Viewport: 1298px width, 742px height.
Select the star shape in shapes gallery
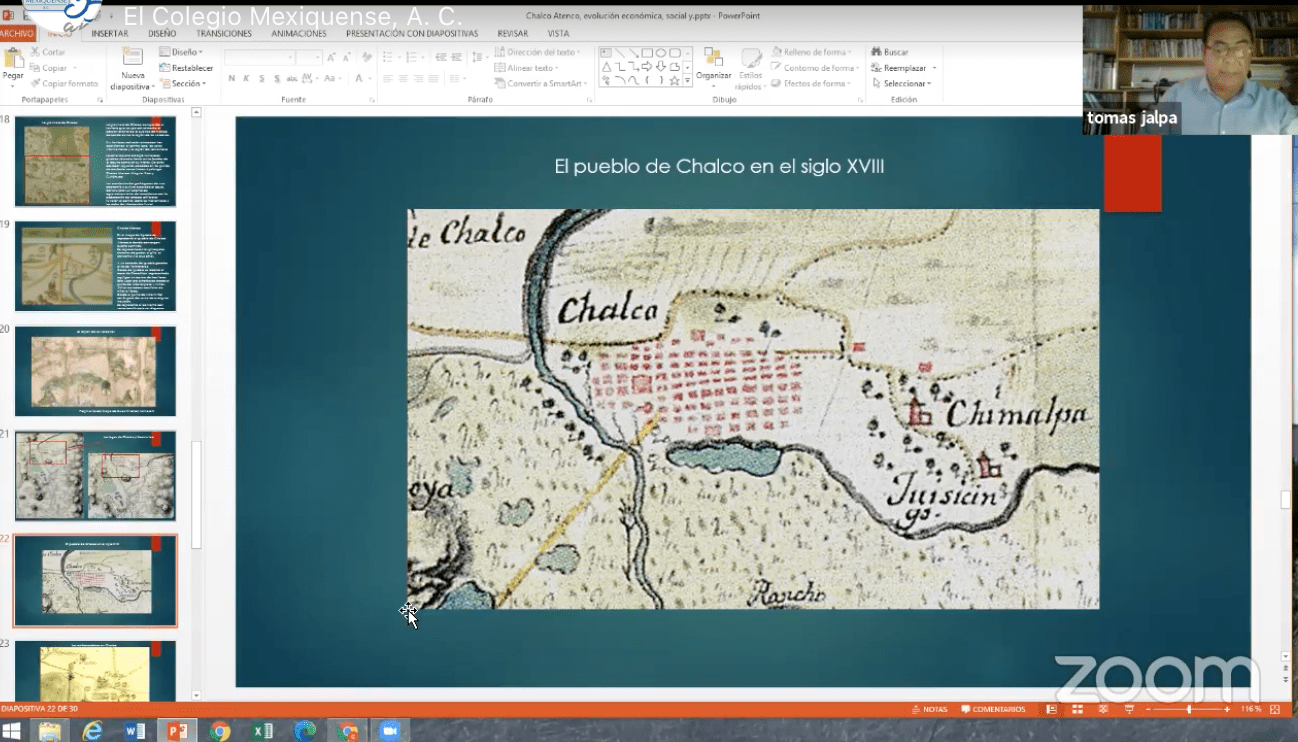[674, 81]
